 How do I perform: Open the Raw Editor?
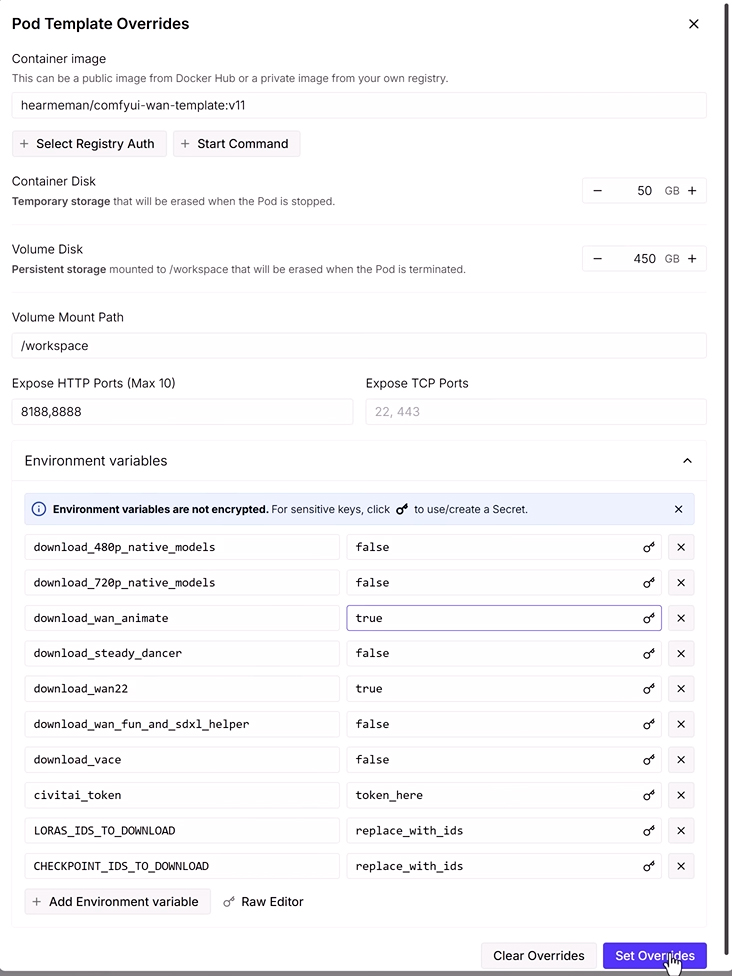point(263,901)
